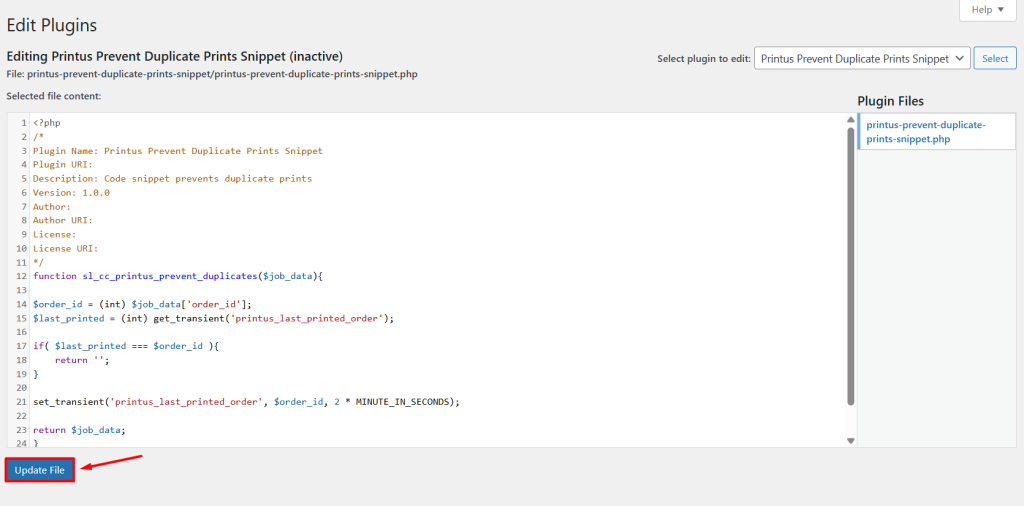Click the code editor vertical scrollbar thumb
1024x506 pixels.
pyautogui.click(x=851, y=265)
